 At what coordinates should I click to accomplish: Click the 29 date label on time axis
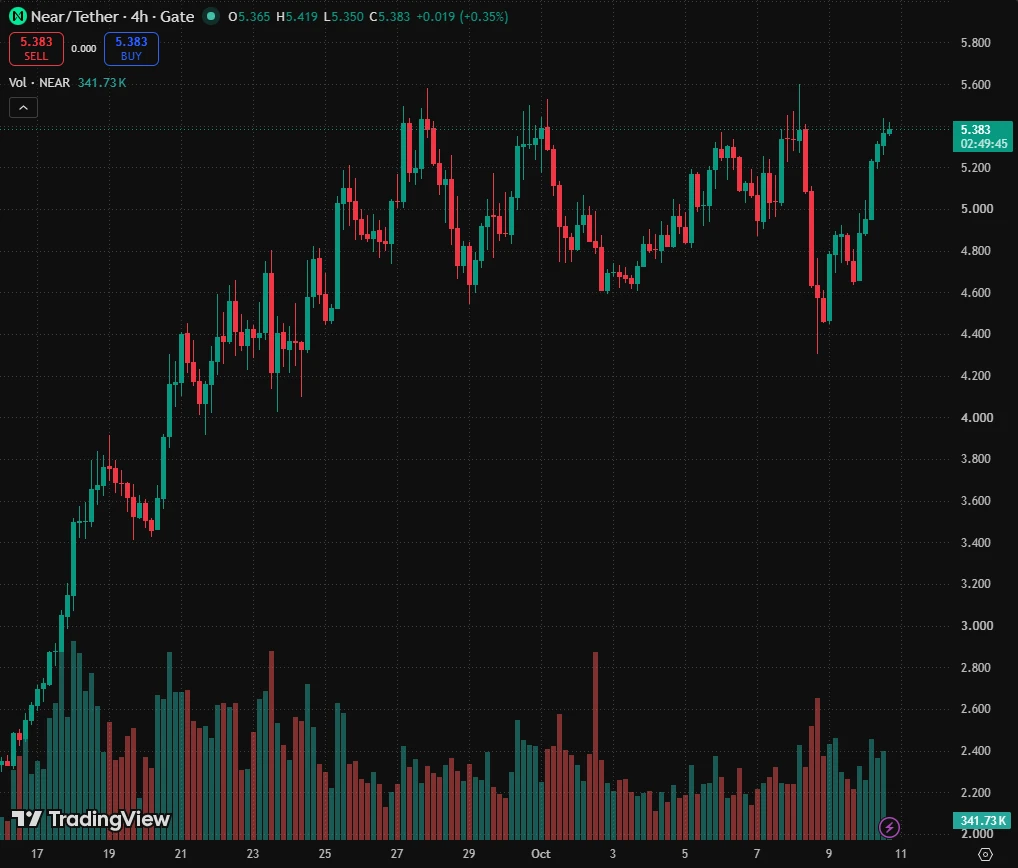tap(469, 854)
